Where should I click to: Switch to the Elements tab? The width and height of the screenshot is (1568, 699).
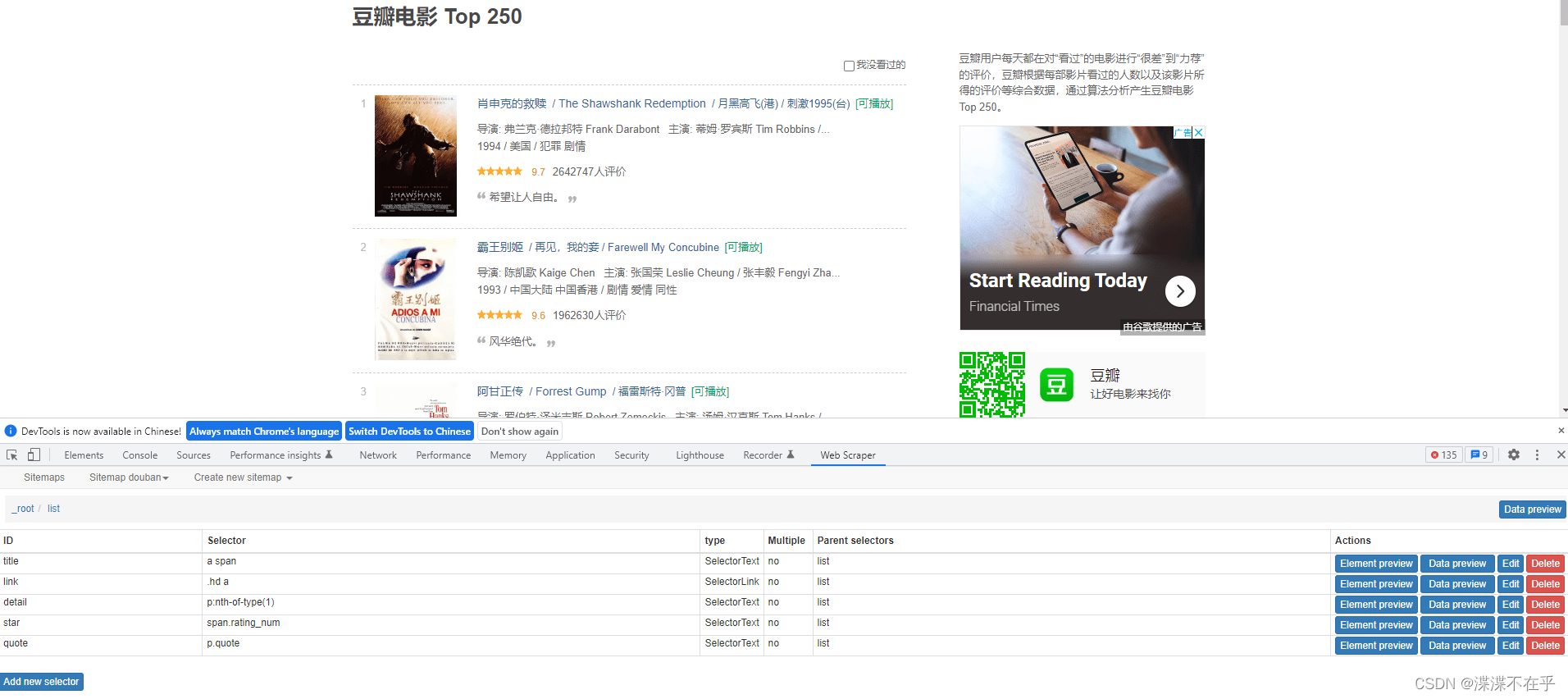(84, 455)
